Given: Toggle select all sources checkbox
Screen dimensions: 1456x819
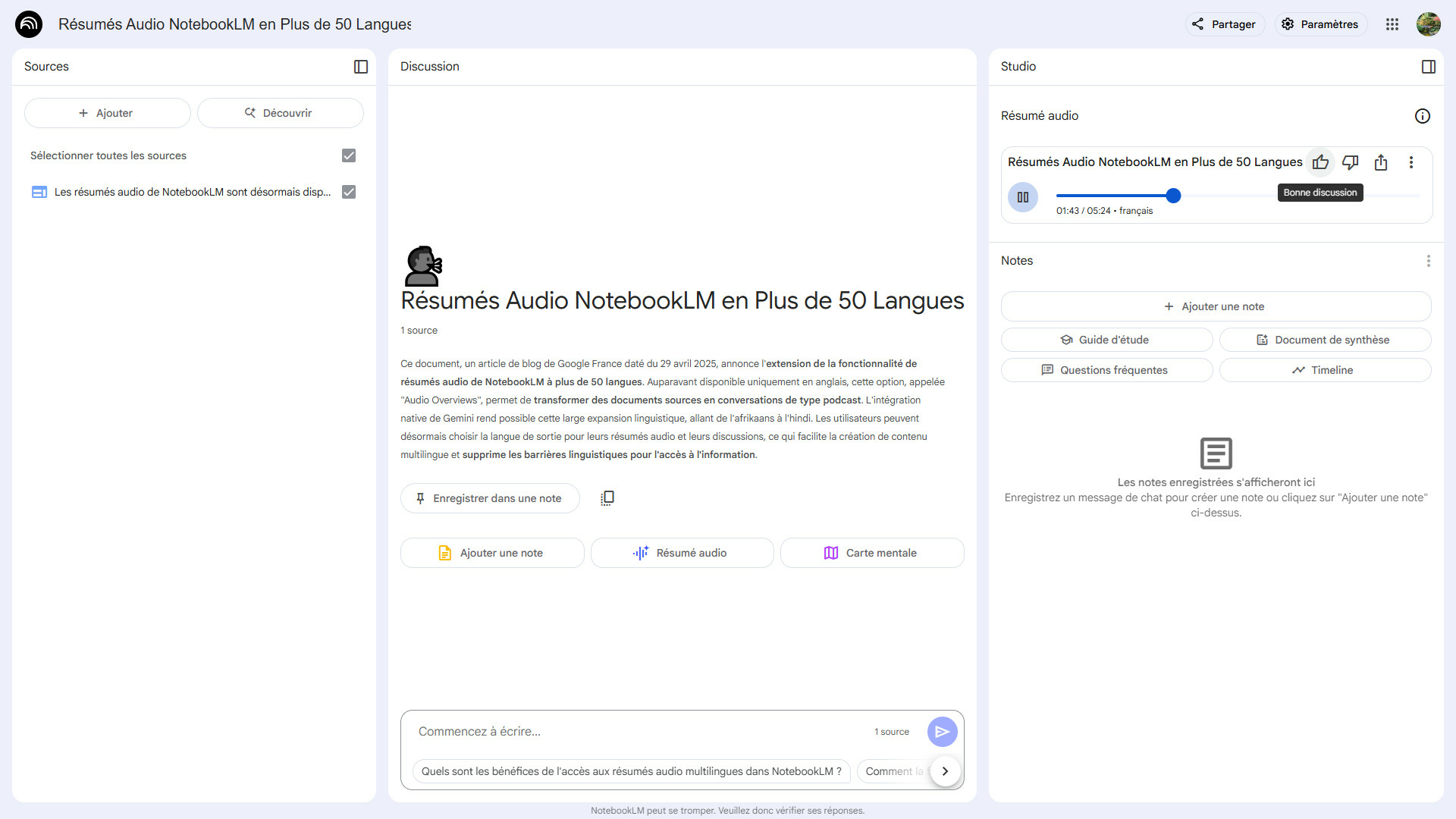Looking at the screenshot, I should (x=349, y=155).
